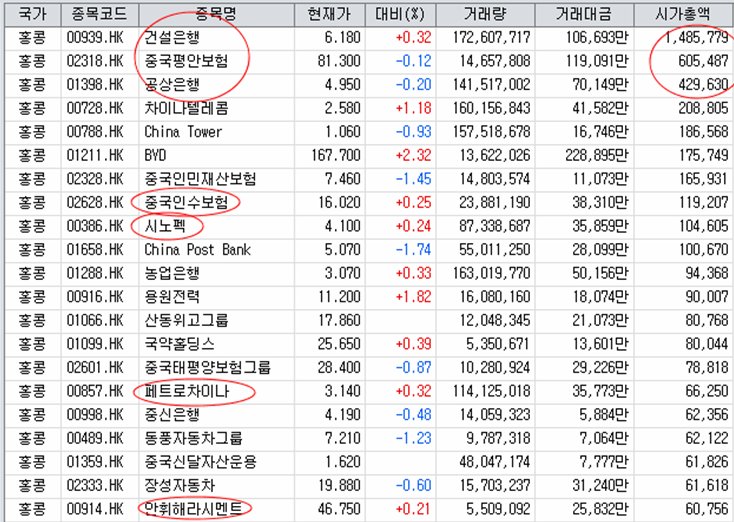The width and height of the screenshot is (734, 522).
Task: Click stock code 02328.HK
Action: tap(95, 179)
